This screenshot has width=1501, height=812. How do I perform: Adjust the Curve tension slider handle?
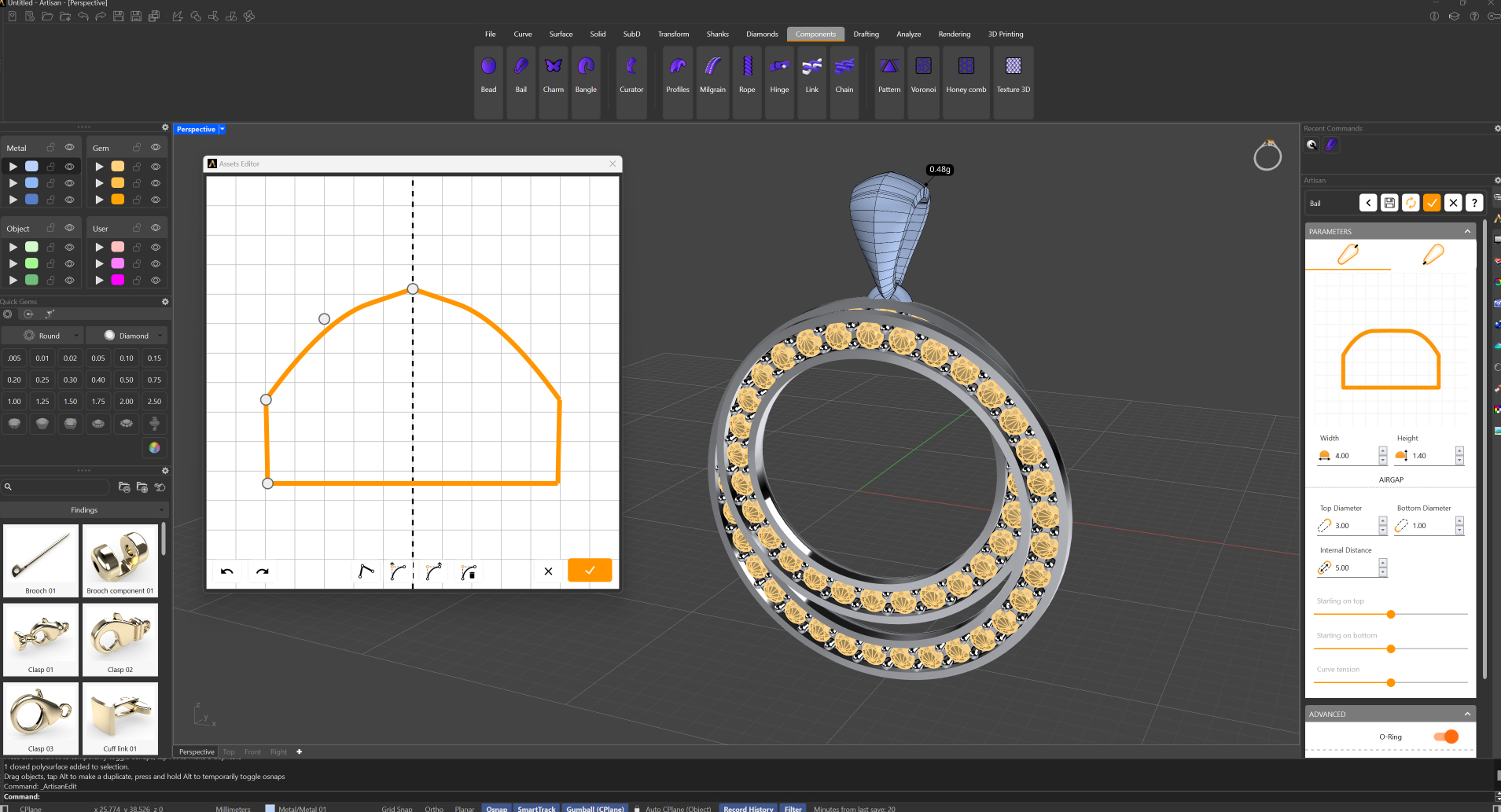coord(1391,682)
